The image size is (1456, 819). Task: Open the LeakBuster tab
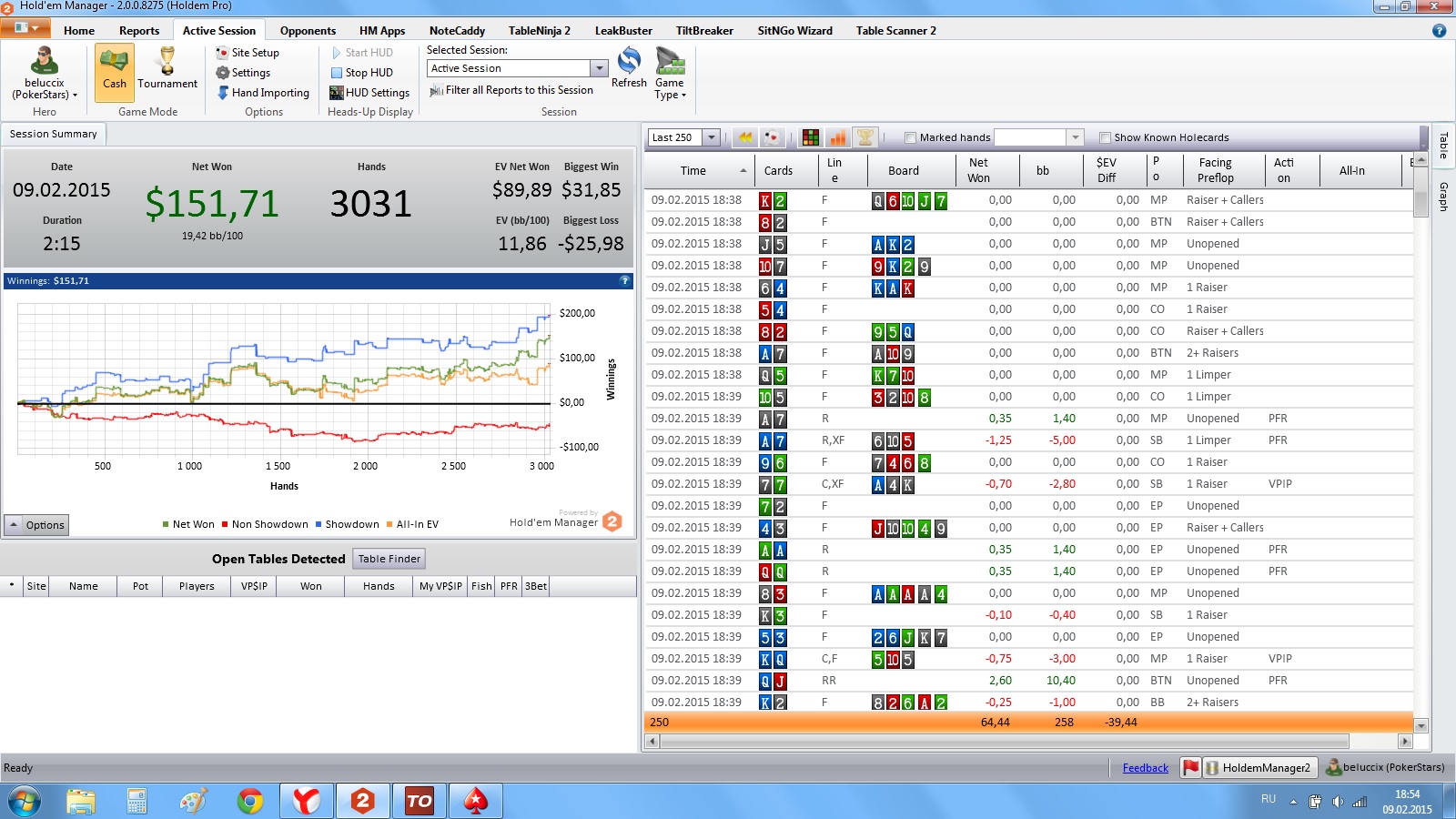tap(623, 30)
